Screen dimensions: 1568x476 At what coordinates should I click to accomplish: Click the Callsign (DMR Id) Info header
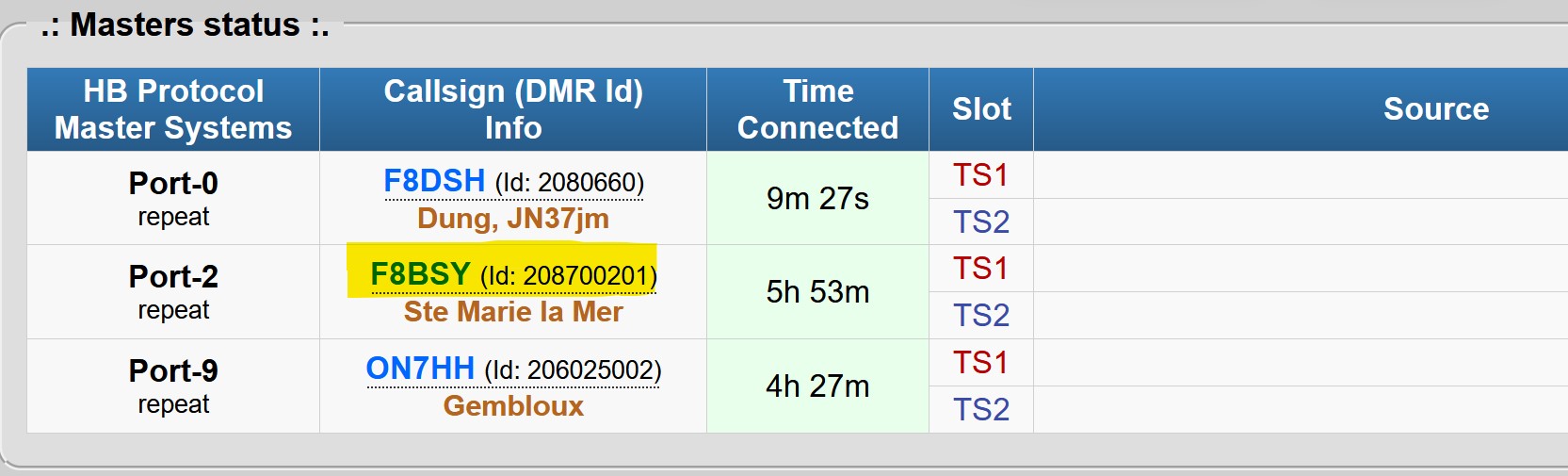513,109
